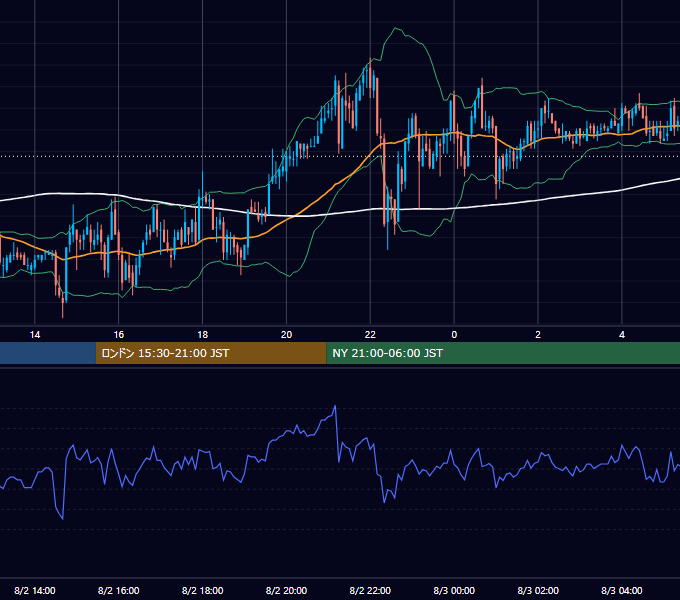
Task: Click hour label 16 on the price chart axis
Action: pyautogui.click(x=118, y=334)
